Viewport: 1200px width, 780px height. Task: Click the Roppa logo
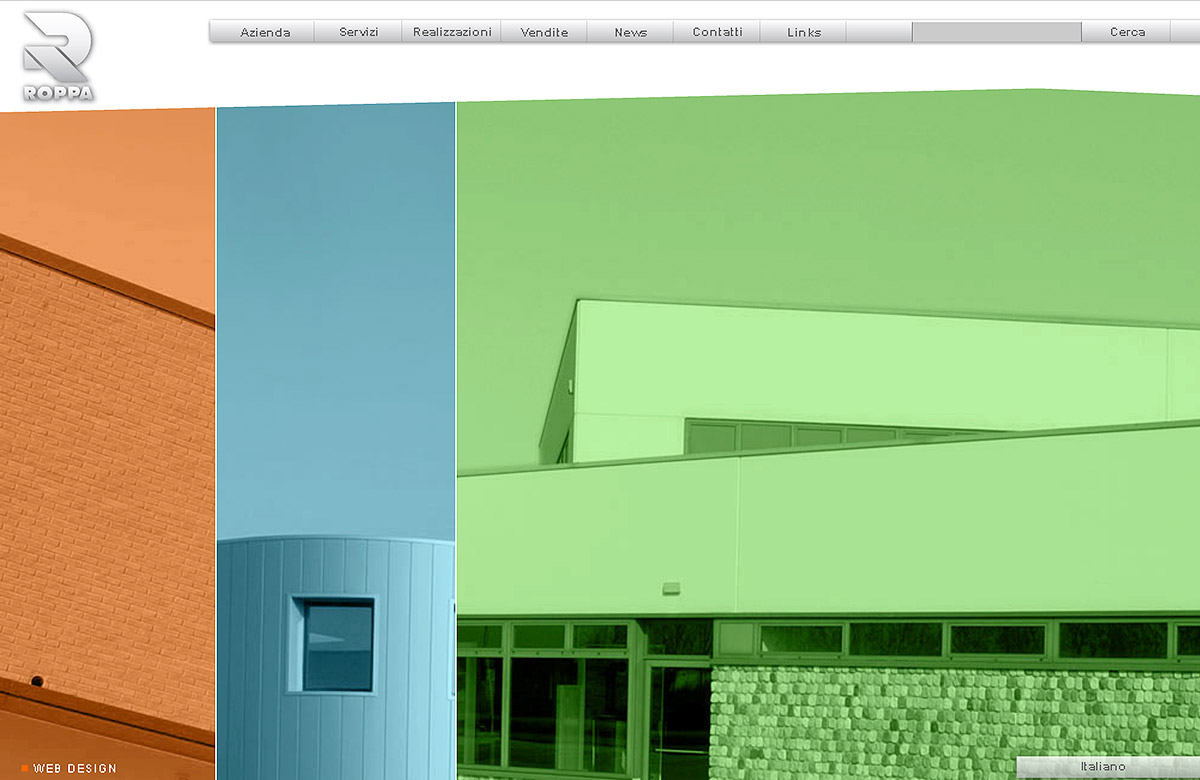click(x=58, y=56)
